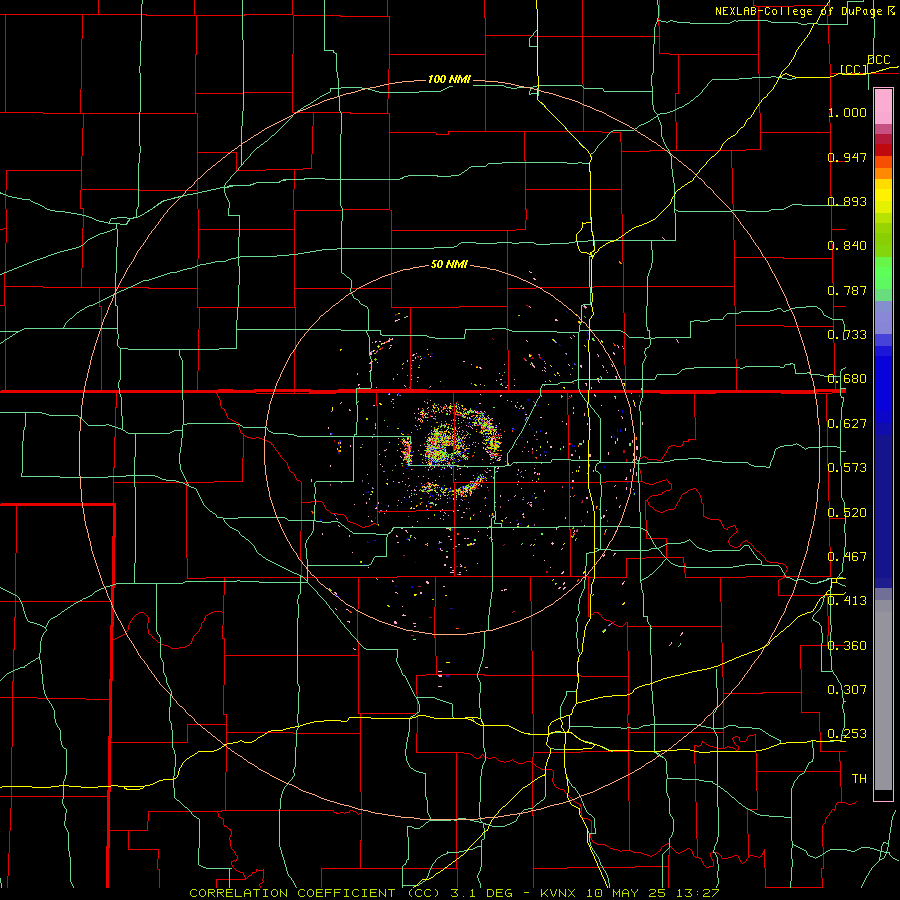Click the TH threshold label
Image resolution: width=900 pixels, height=900 pixels.
click(859, 779)
